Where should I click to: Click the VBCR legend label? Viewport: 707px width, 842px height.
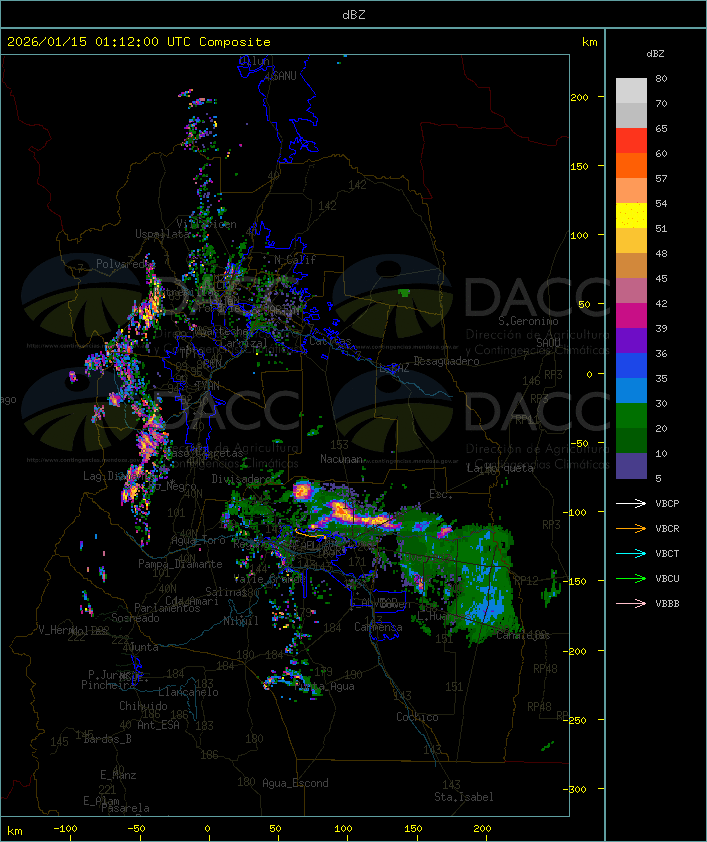(667, 529)
